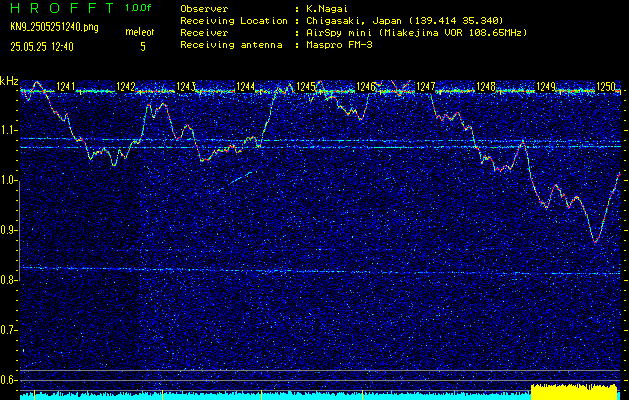
Task: Click the HROFFT program title
Action: 64,8
